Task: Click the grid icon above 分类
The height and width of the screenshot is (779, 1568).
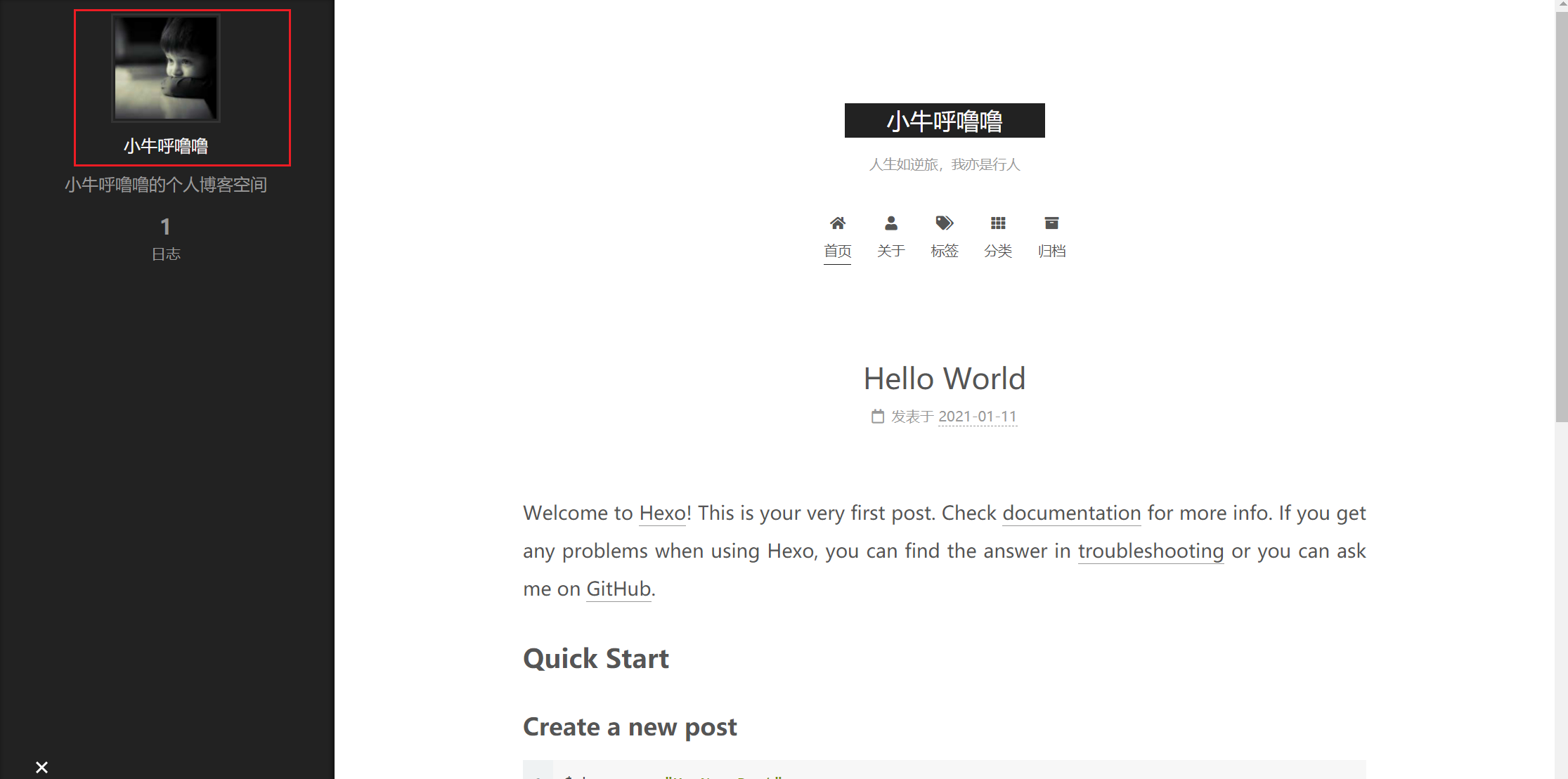Action: (998, 223)
